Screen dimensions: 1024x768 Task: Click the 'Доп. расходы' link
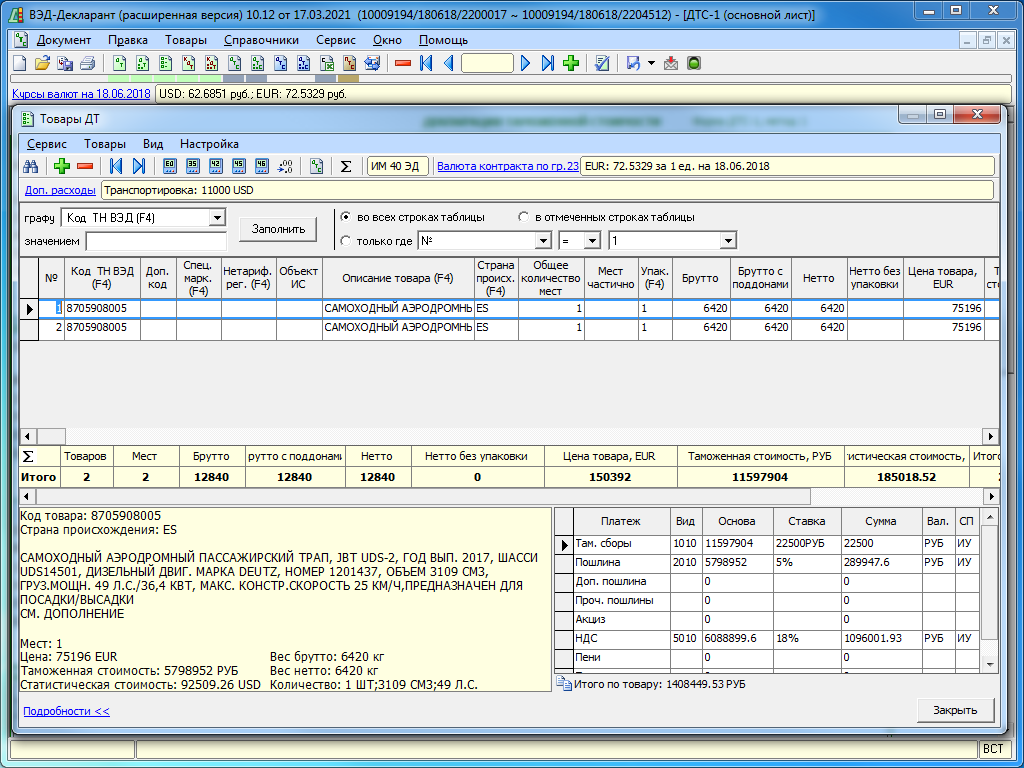(x=60, y=190)
